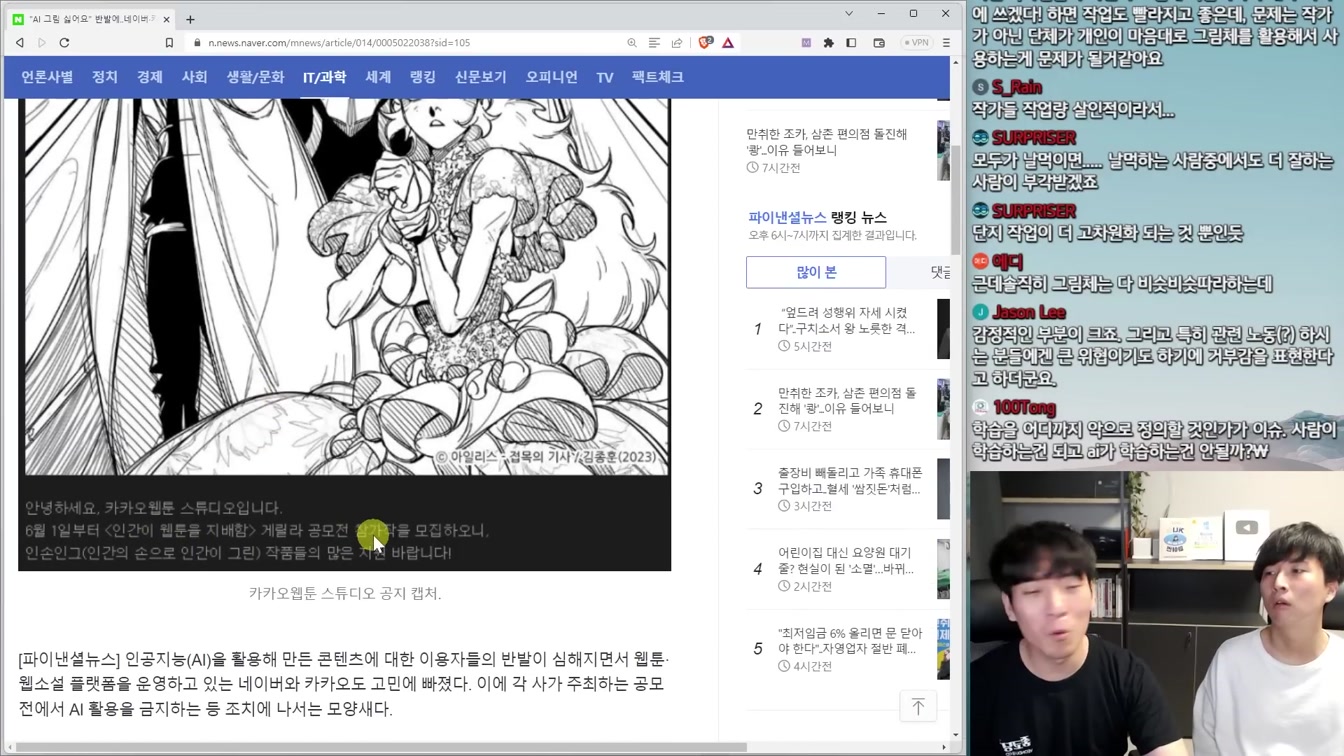Open the 사회 news section
Viewport: 1344px width, 756px height.
[x=194, y=77]
